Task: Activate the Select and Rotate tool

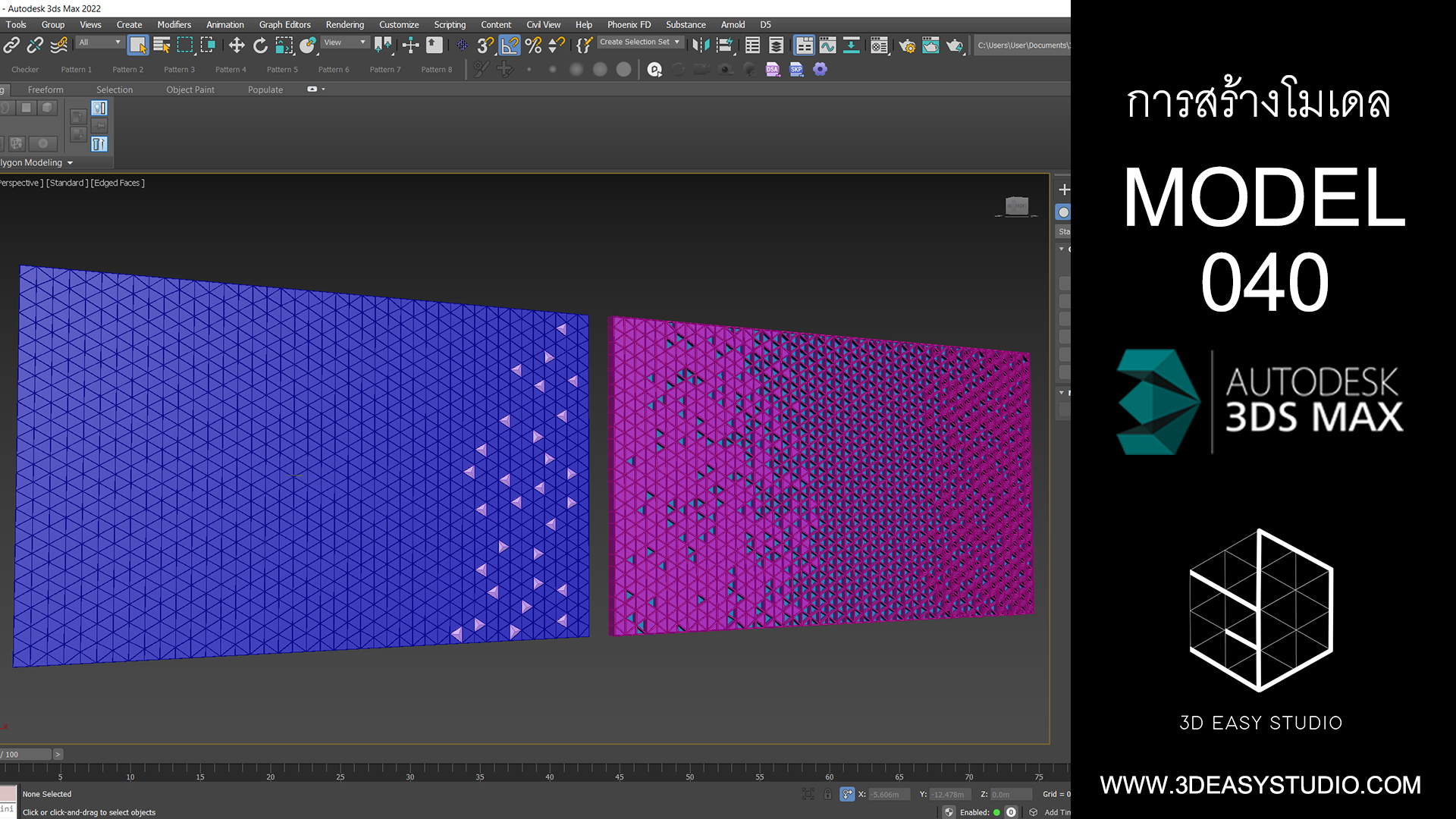Action: tap(260, 45)
